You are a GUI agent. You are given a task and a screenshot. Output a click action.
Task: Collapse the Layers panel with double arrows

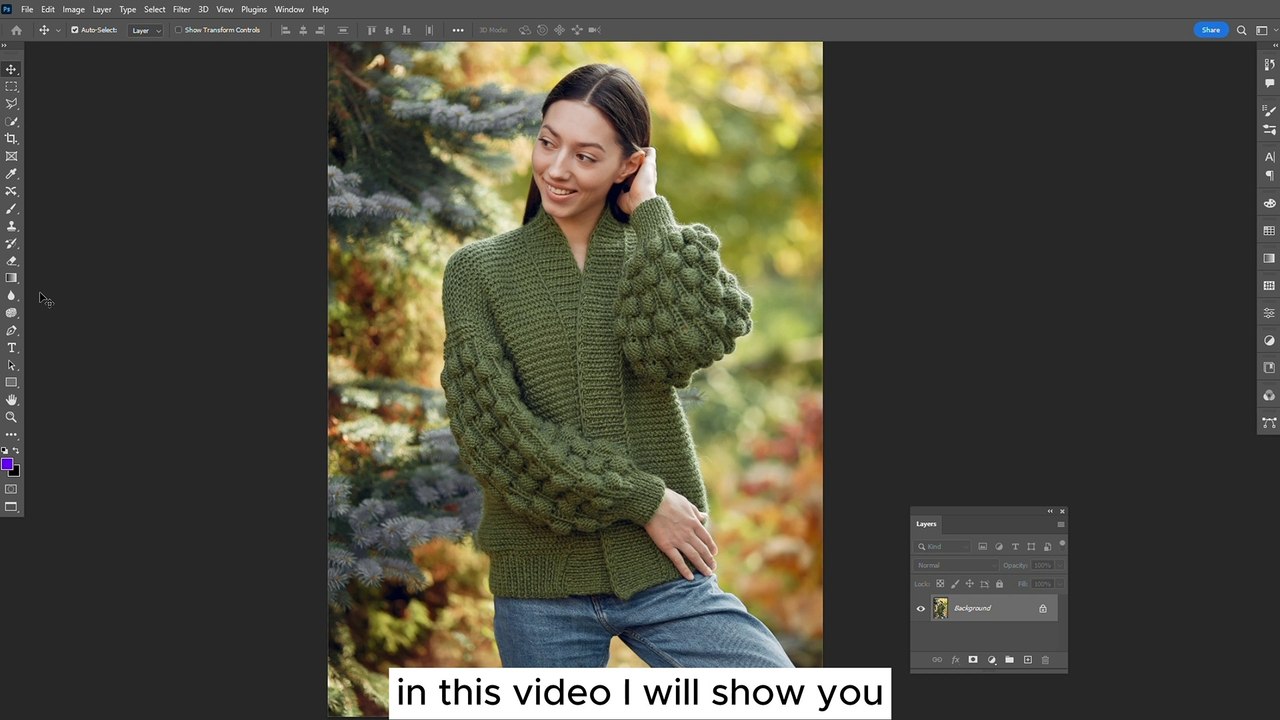[x=1050, y=511]
